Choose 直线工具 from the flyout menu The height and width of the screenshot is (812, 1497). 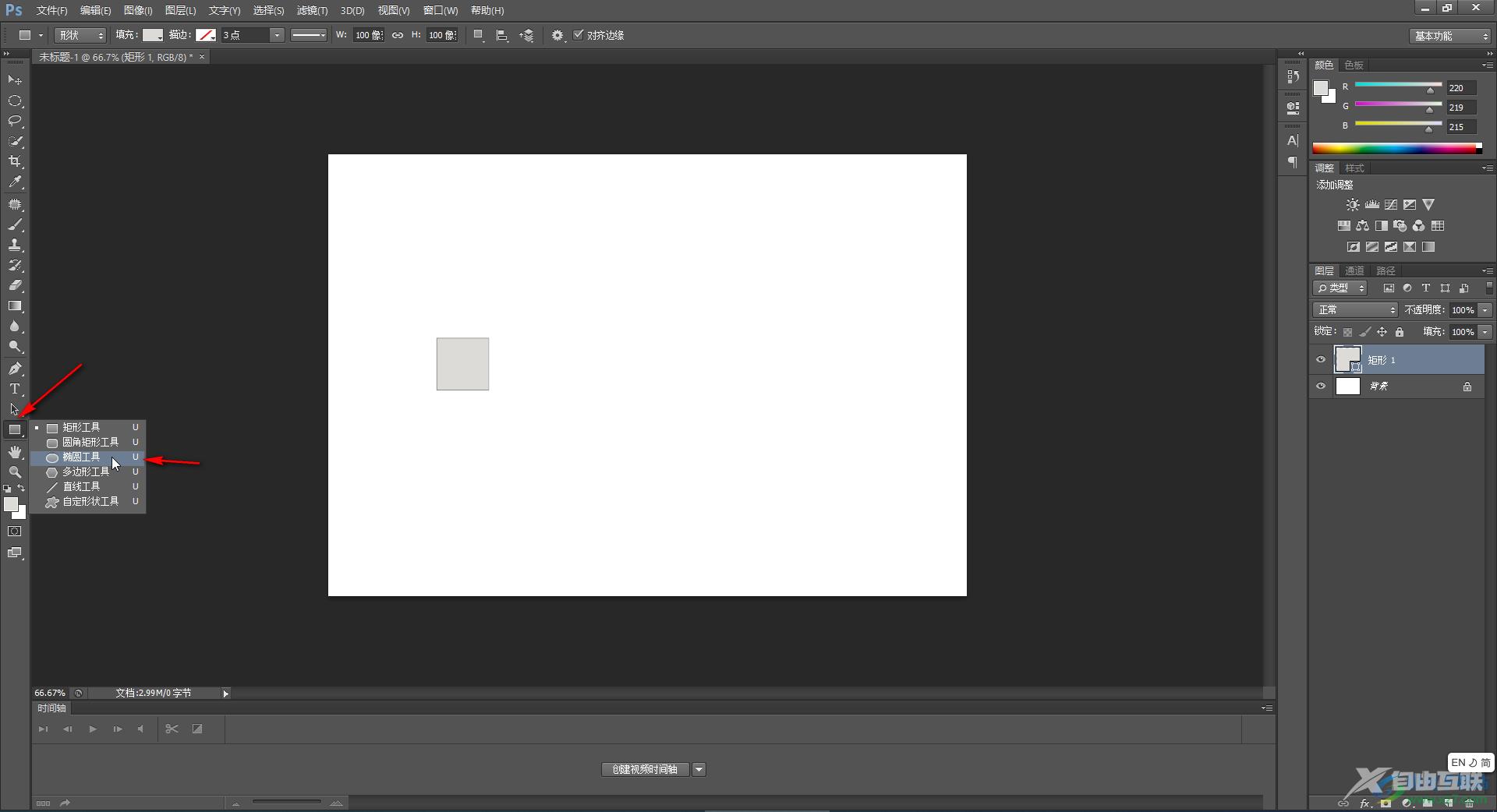88,487
